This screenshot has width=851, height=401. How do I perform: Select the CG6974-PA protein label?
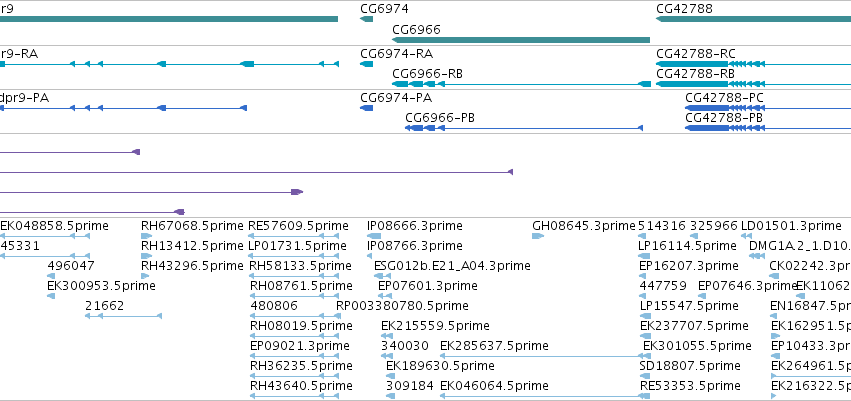pyautogui.click(x=396, y=98)
